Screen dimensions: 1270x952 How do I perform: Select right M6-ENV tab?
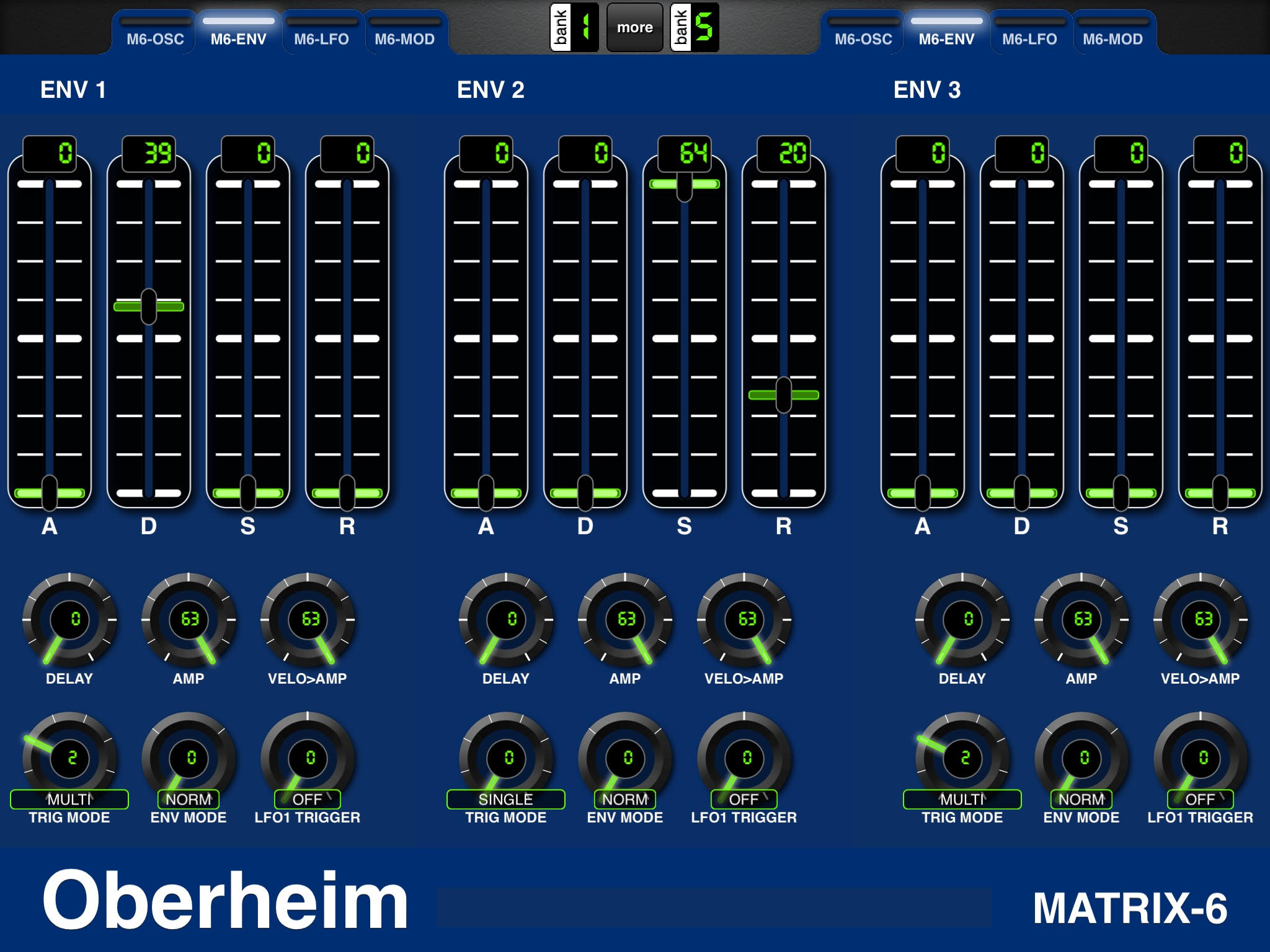click(x=946, y=33)
